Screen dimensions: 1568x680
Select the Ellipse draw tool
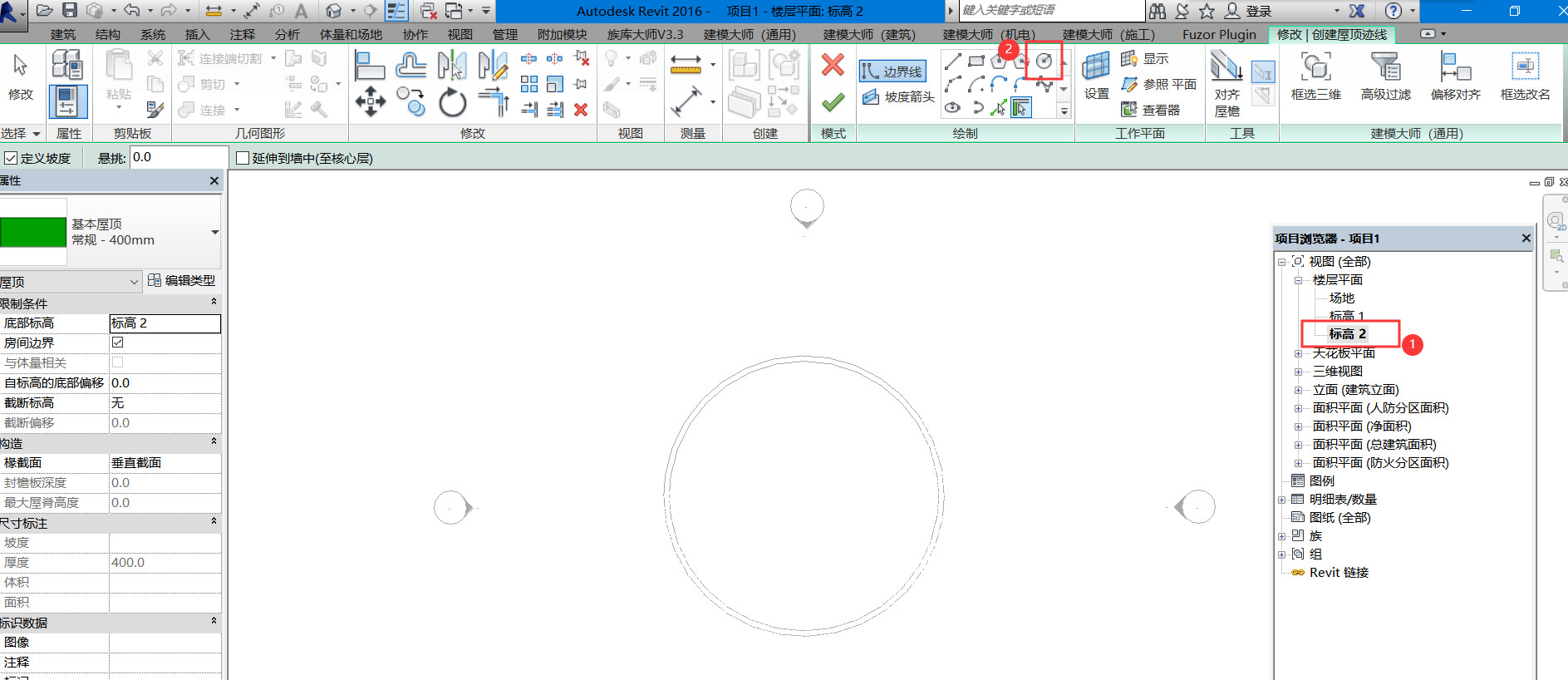pos(953,107)
